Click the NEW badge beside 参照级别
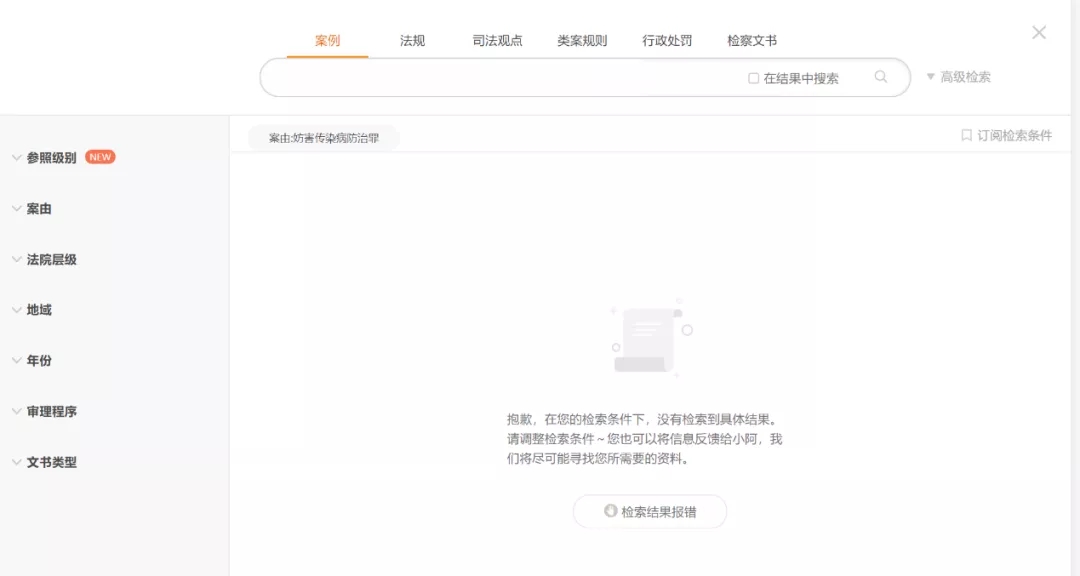The image size is (1080, 576). 100,157
